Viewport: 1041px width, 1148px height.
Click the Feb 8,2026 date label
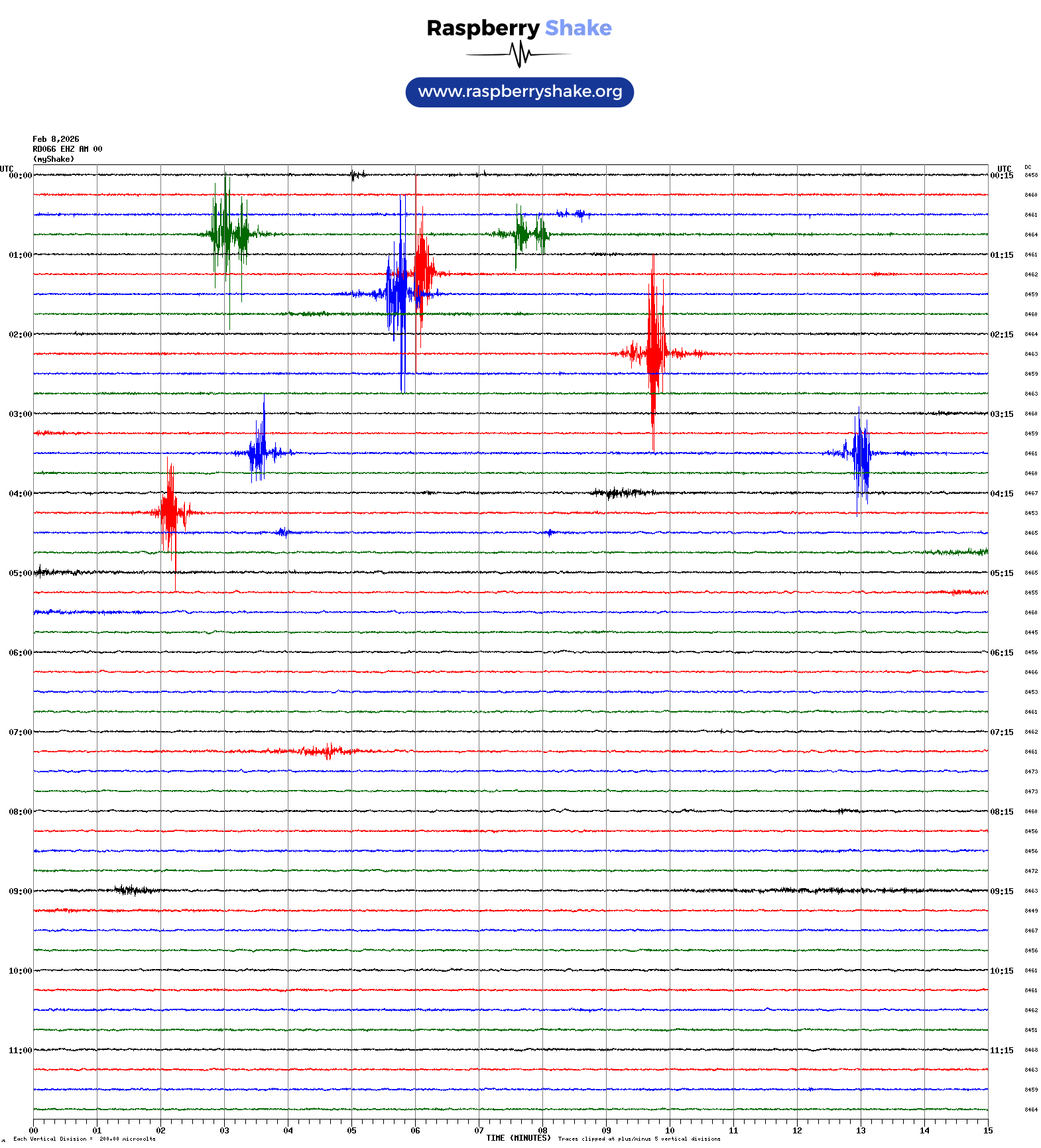[56, 139]
